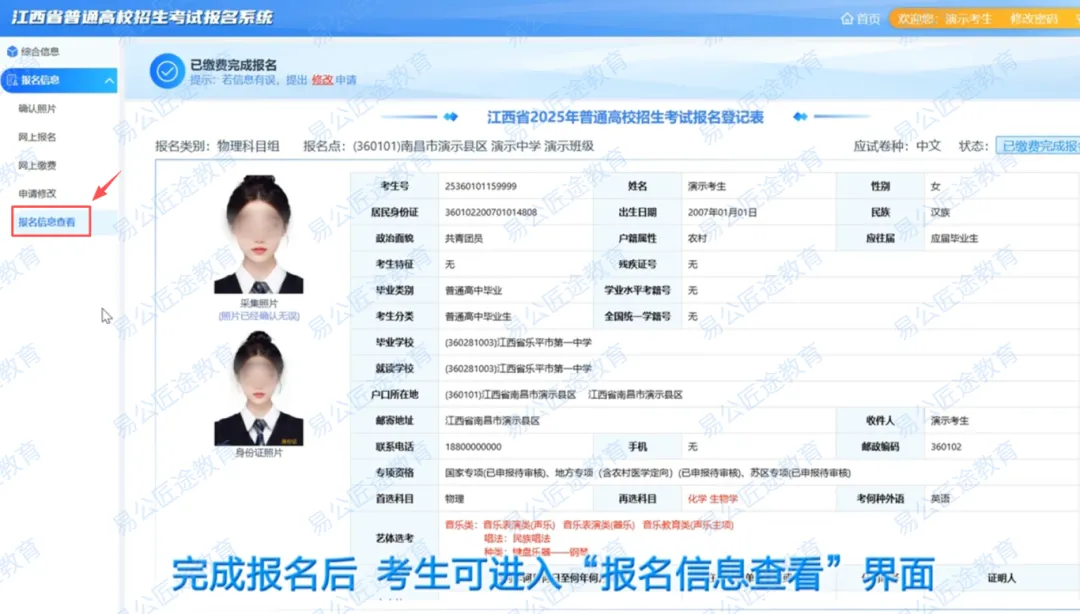1080x614 pixels.
Task: Click the ID number 360102200701014808
Action: 491,212
